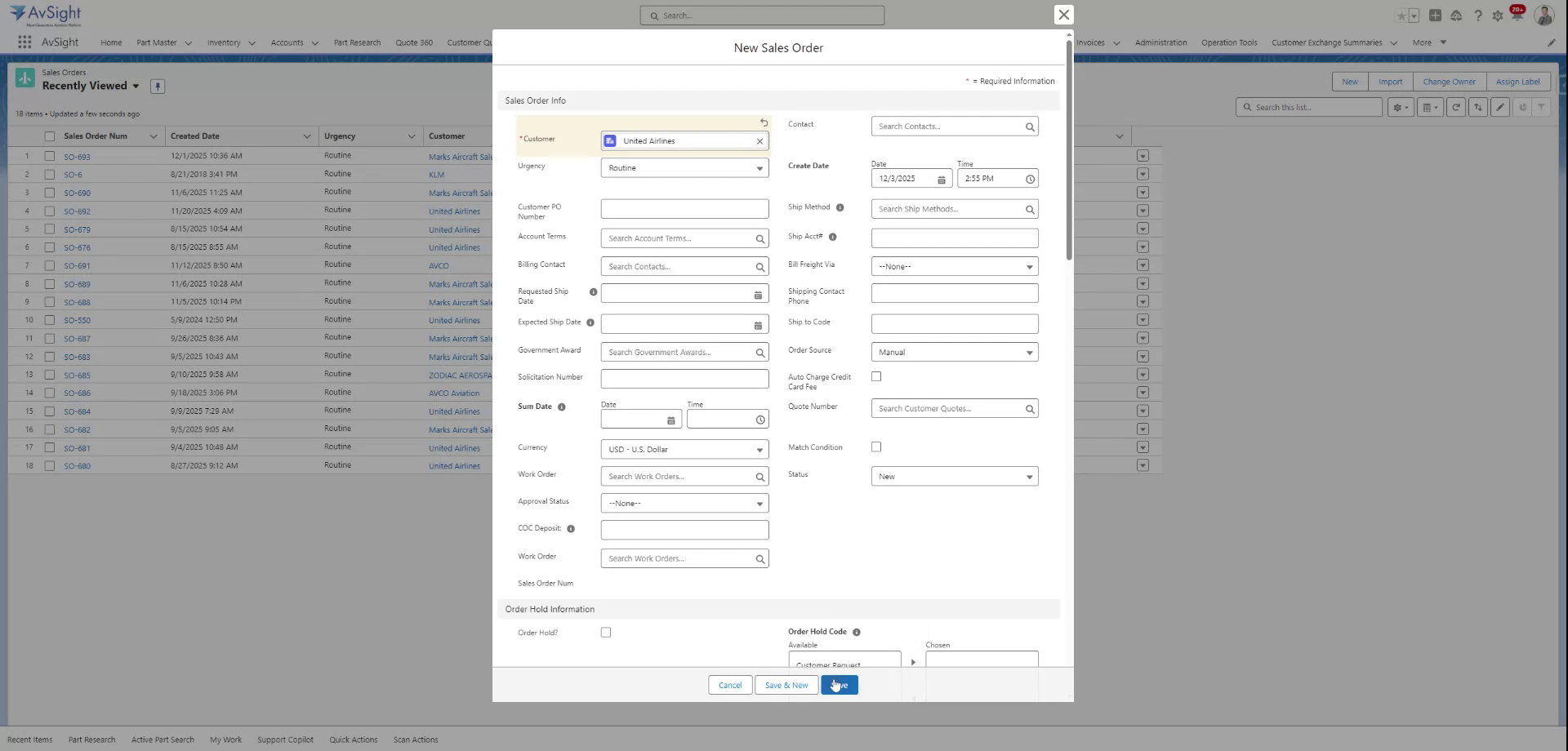
Task: Enable the Order Hold? checkbox
Action: click(605, 632)
